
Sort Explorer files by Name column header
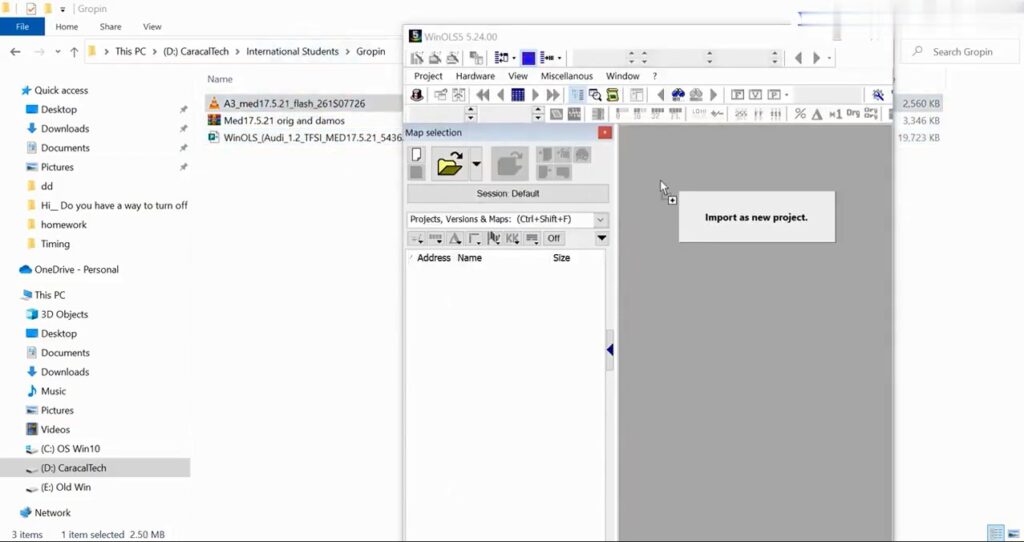point(220,79)
